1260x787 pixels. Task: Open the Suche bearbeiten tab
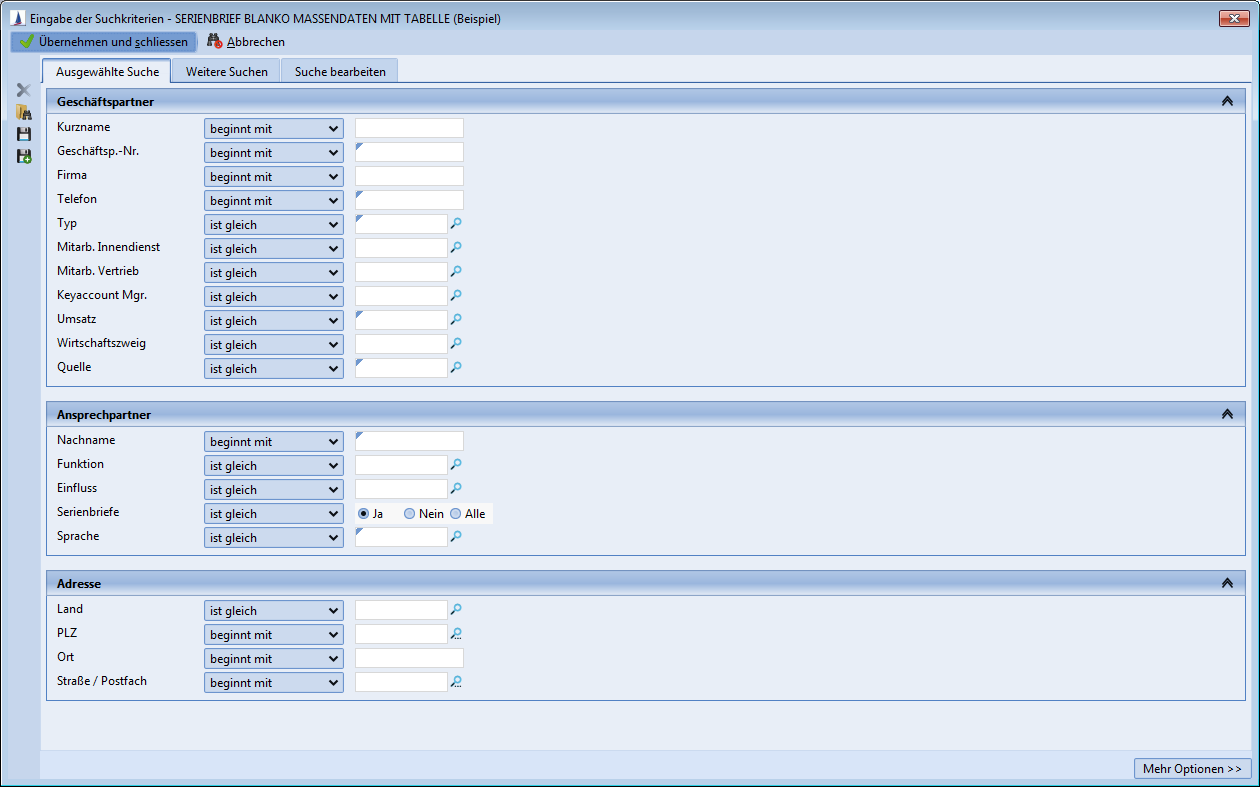[x=340, y=72]
